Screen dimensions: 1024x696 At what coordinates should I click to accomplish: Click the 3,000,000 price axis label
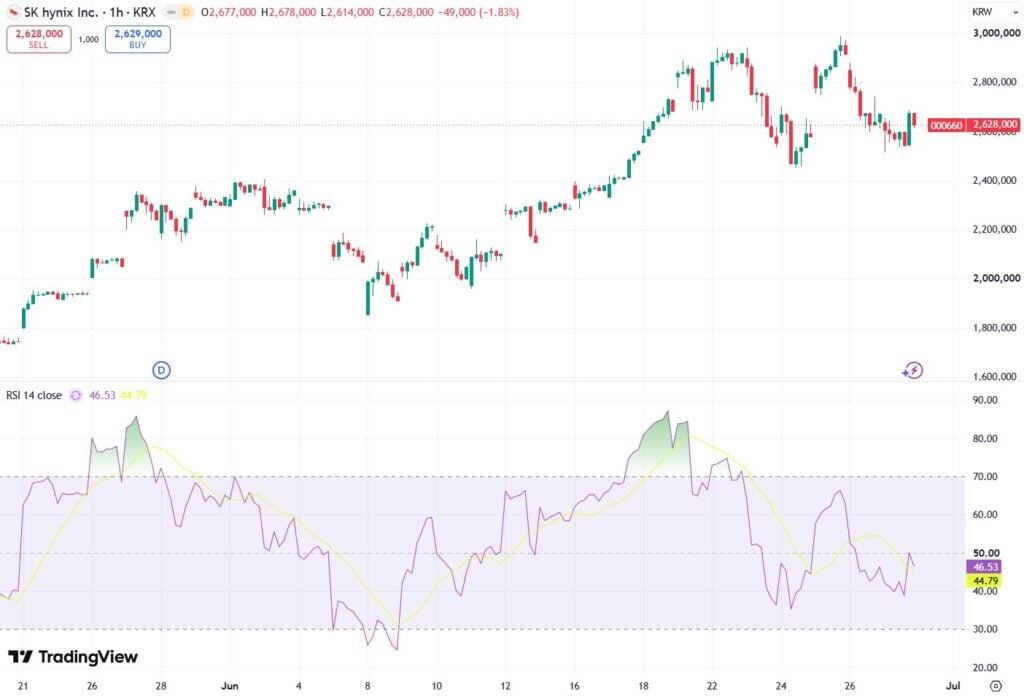point(995,33)
